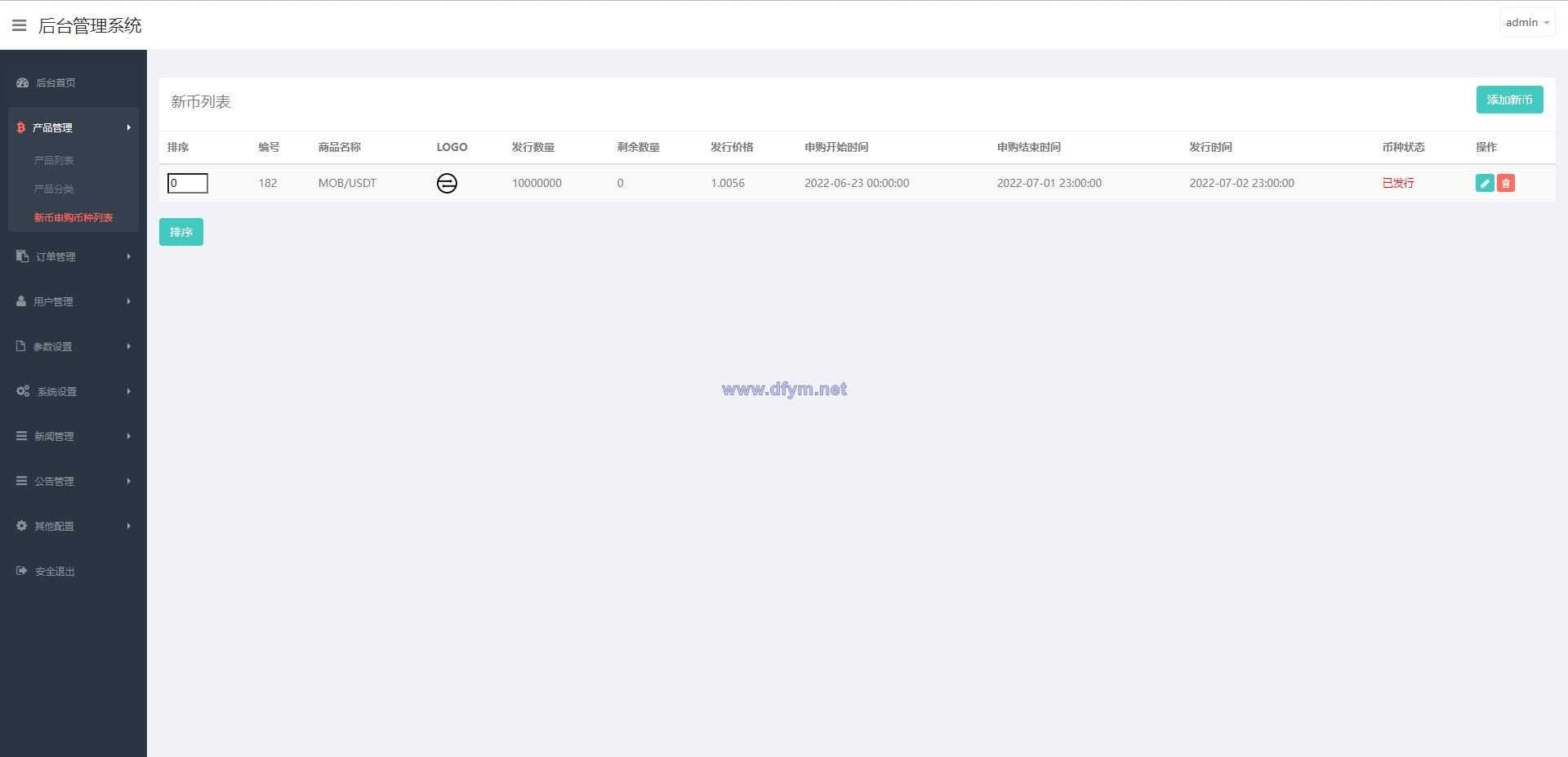The image size is (1568, 757).
Task: Delete the MOB/USDT row with trash icon
Action: [x=1506, y=183]
